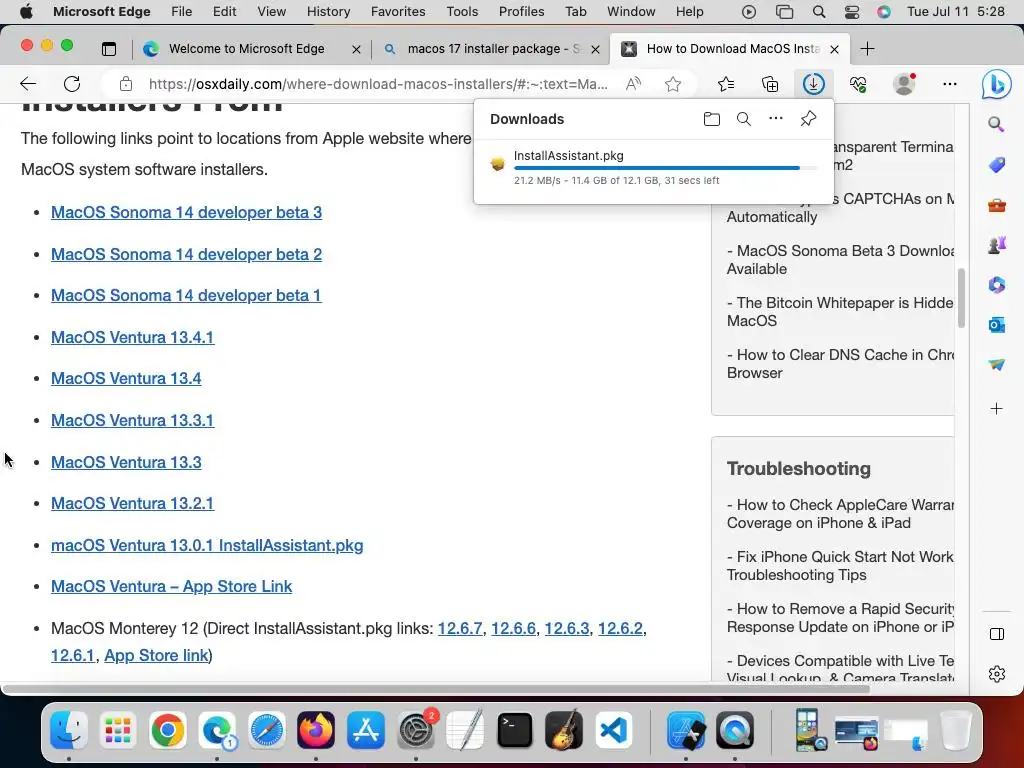Open MacOS Ventura – App Store Link
The height and width of the screenshot is (768, 1024).
coord(171,586)
